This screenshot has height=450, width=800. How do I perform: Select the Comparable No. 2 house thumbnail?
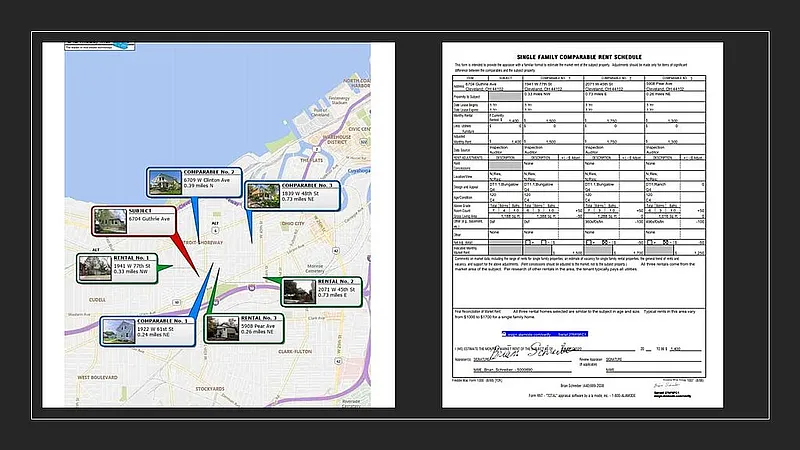(x=163, y=181)
